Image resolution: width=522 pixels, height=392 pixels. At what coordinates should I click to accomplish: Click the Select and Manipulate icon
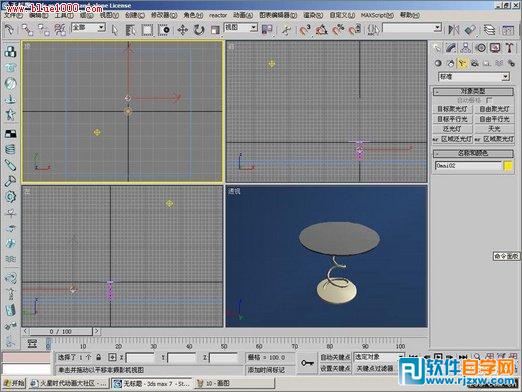286,30
